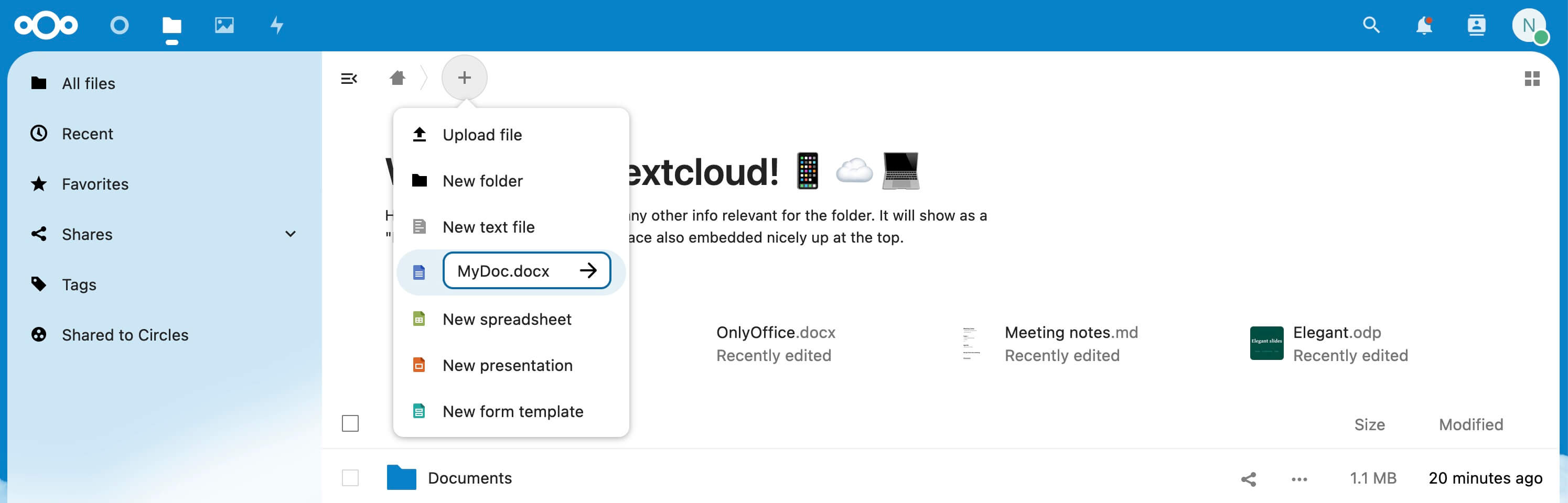Tick the select-all files checkbox
Screen dimensions: 1568x503
[350, 423]
